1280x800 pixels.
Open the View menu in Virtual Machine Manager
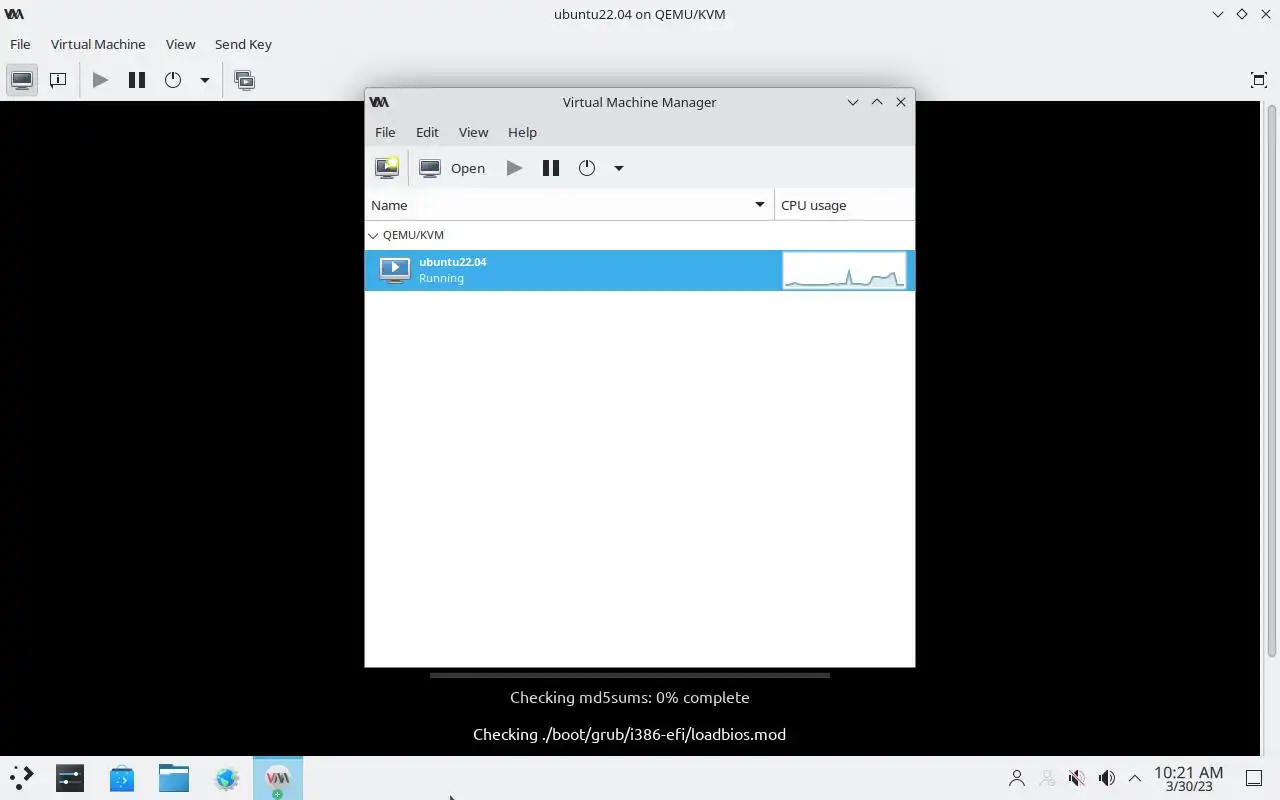[473, 132]
